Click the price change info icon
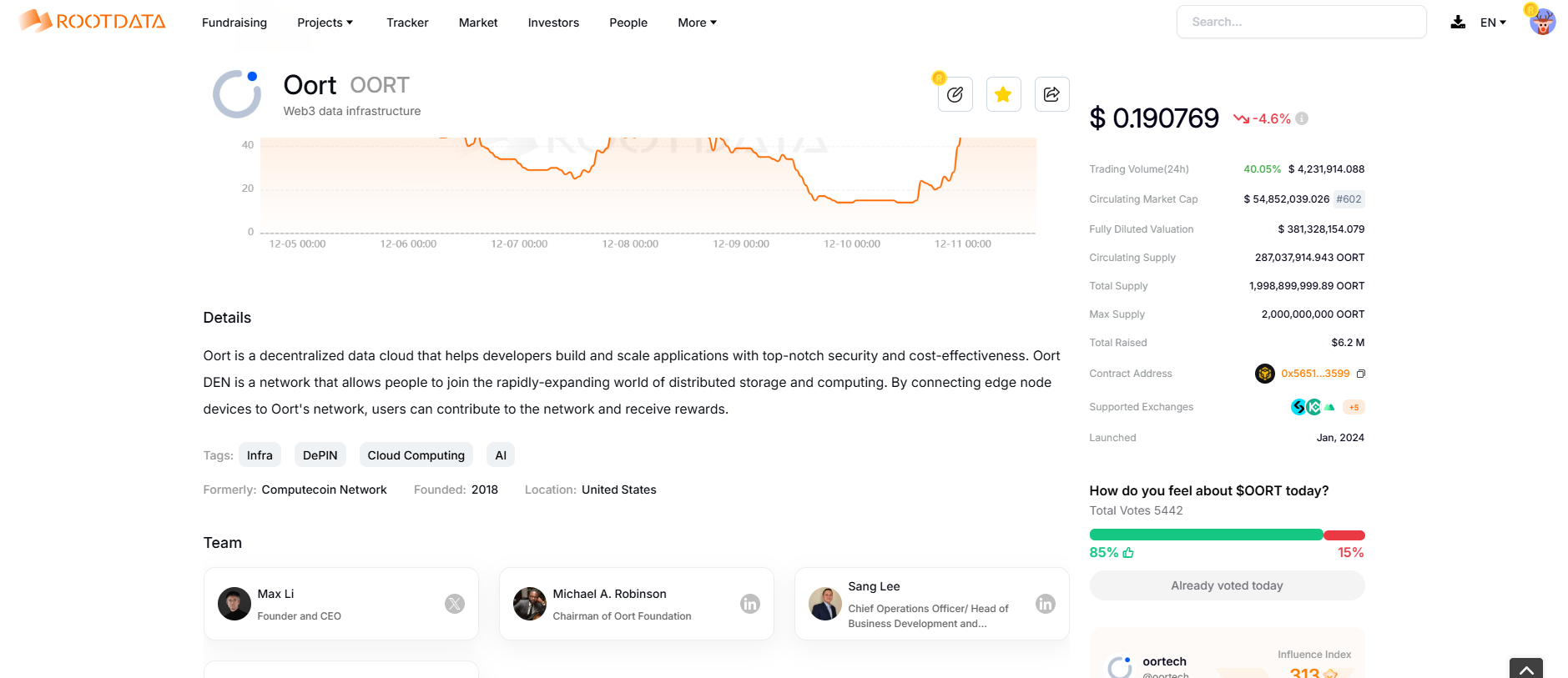 click(x=1302, y=118)
